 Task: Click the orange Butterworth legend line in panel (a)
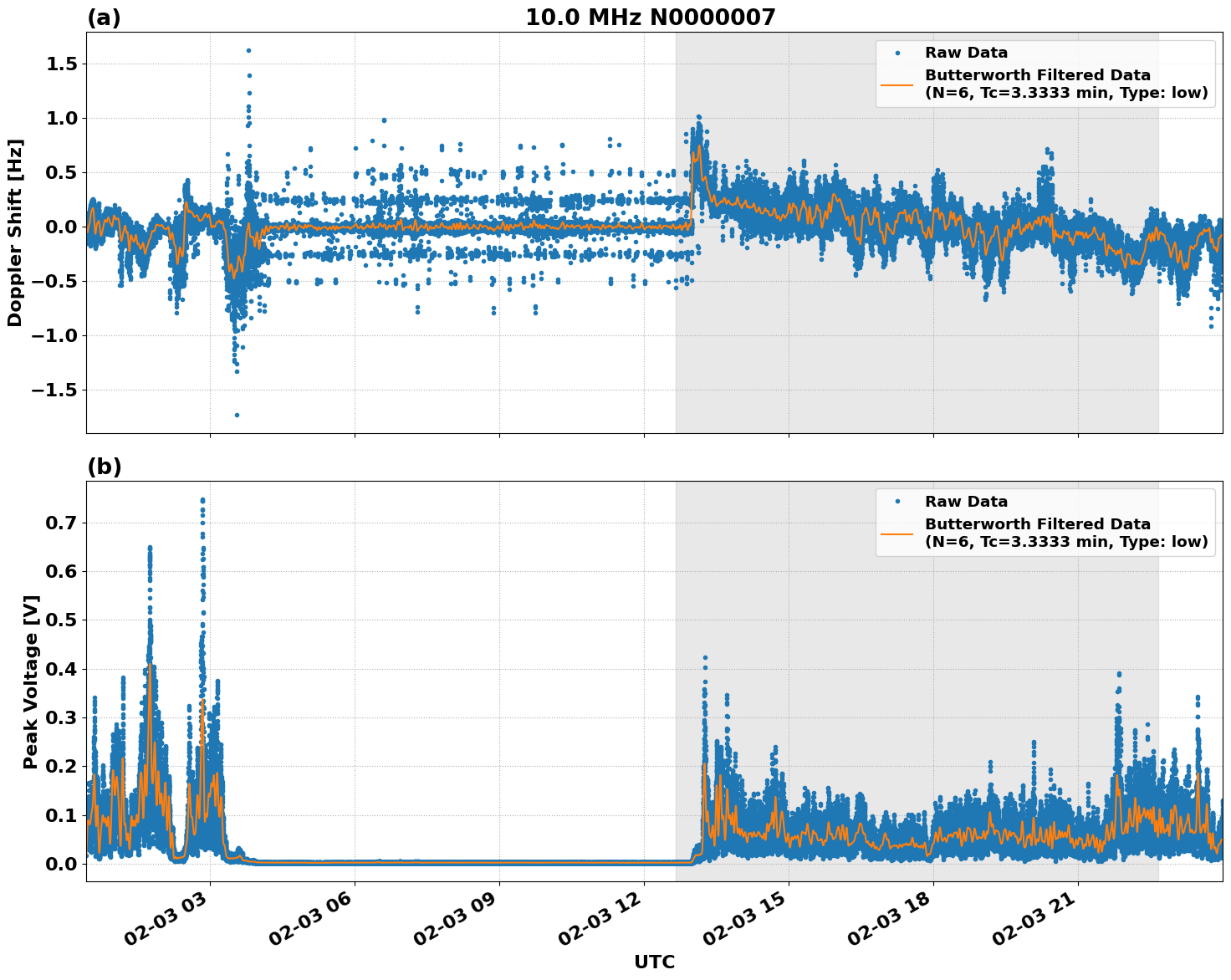897,84
